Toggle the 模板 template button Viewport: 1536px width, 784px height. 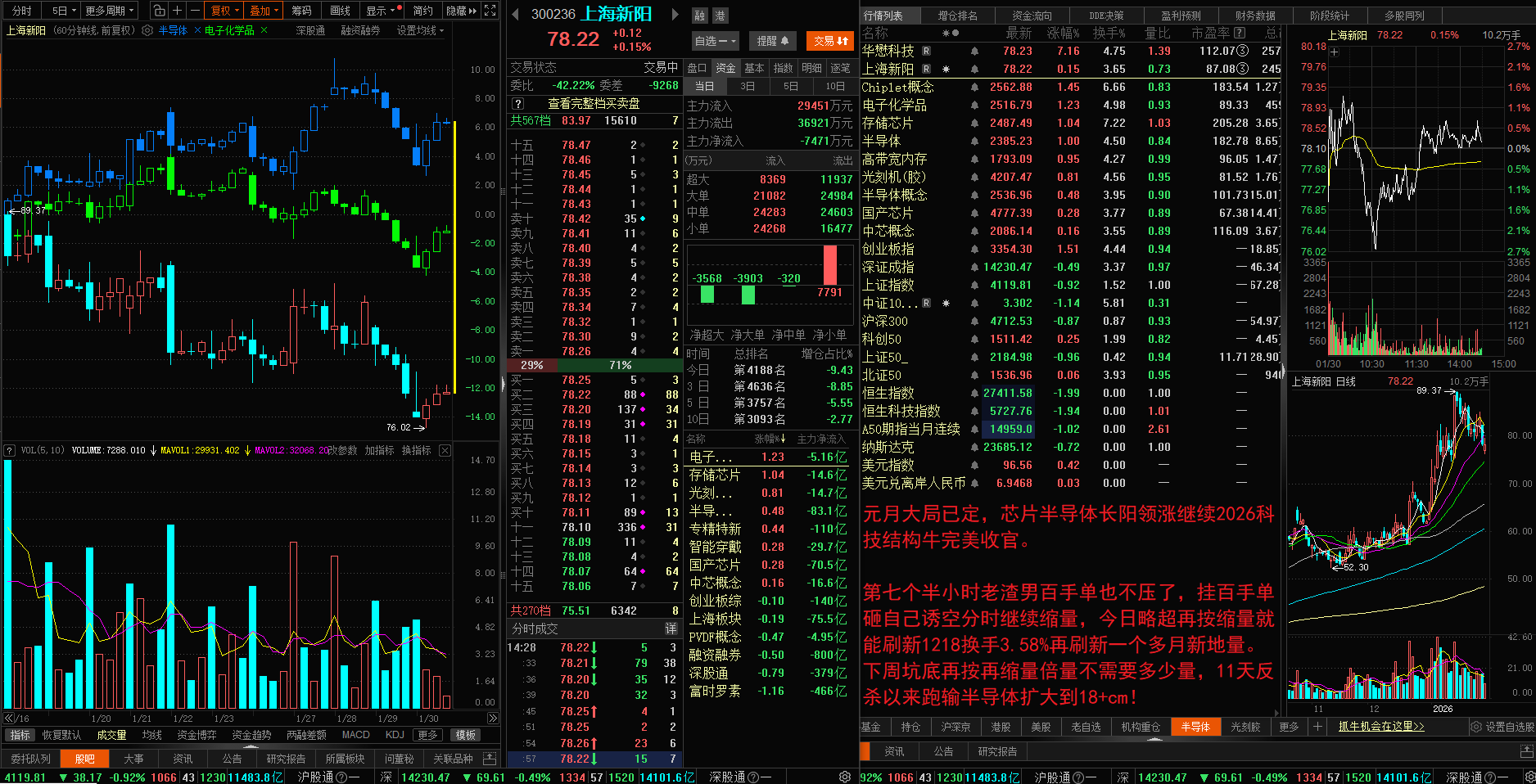[465, 735]
